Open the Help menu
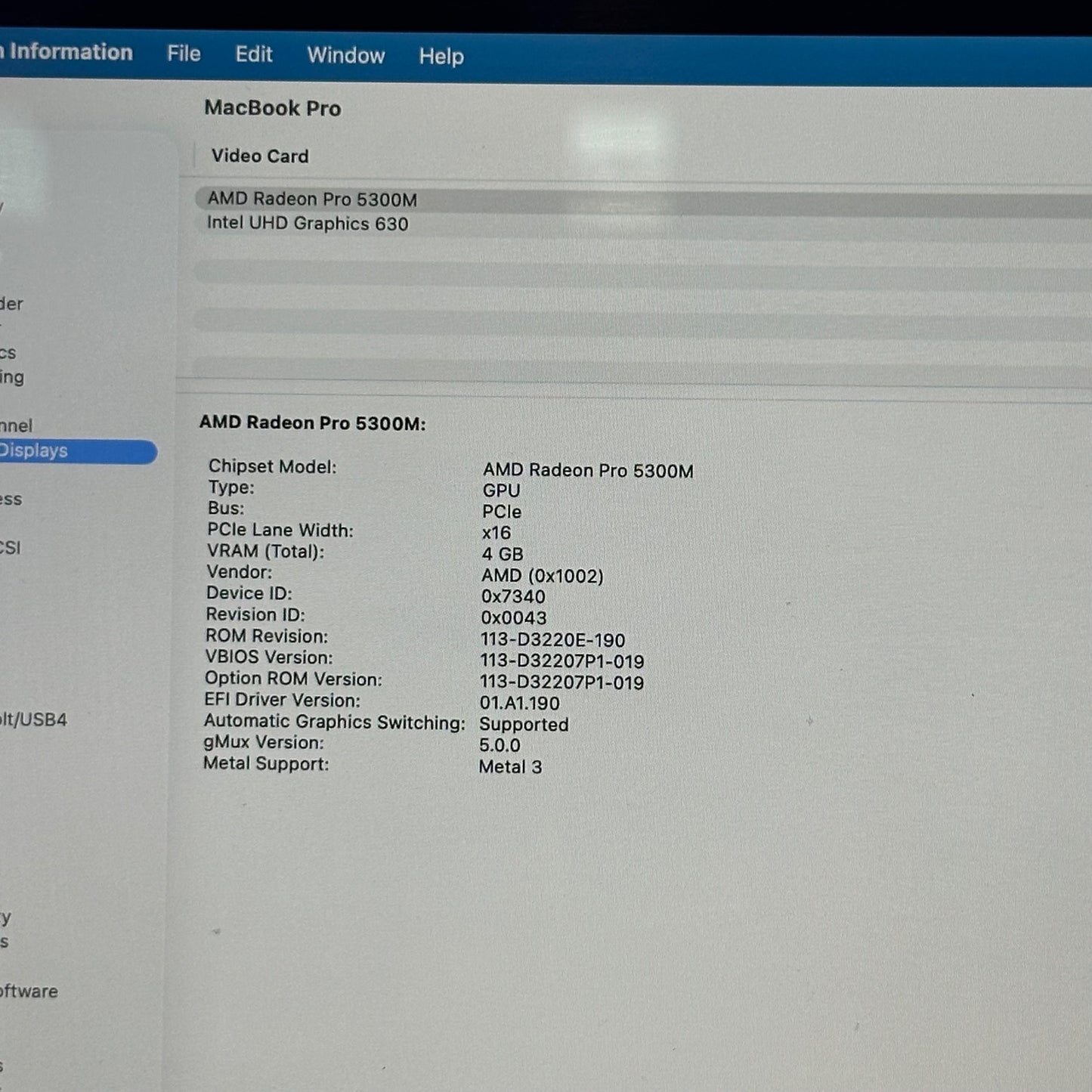 click(441, 57)
